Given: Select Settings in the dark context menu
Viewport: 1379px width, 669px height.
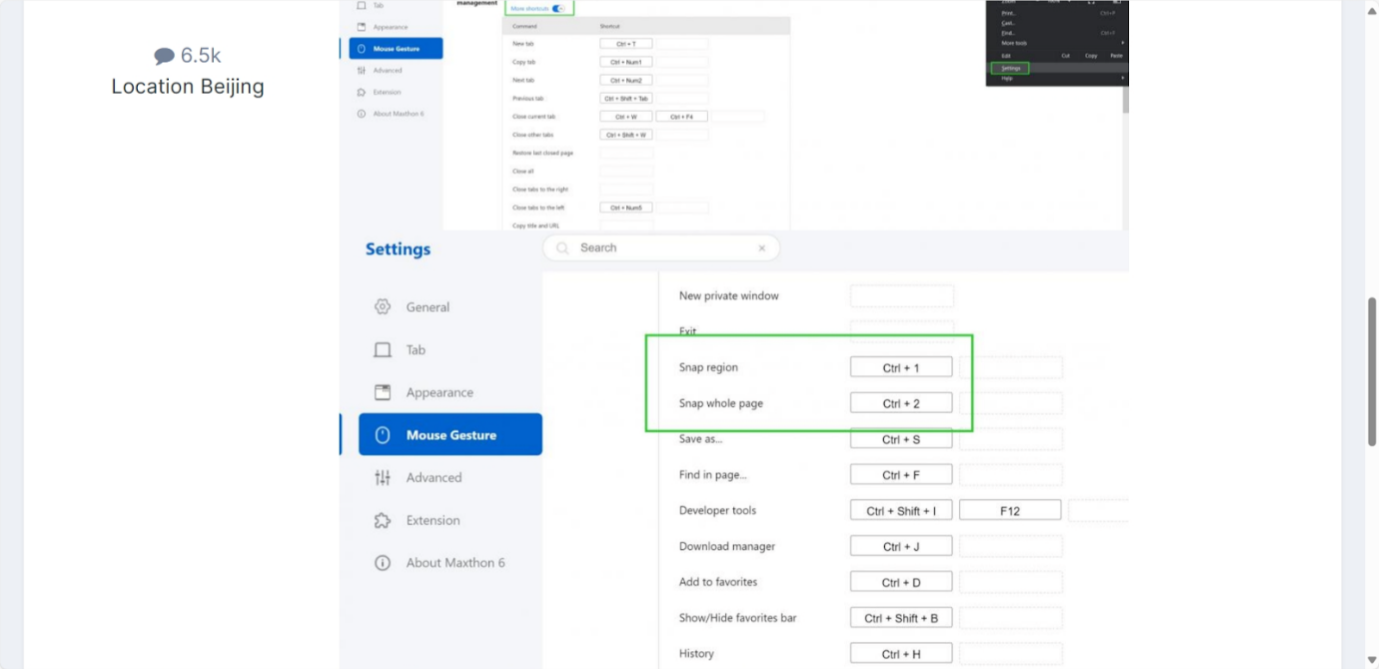Looking at the screenshot, I should point(1010,68).
